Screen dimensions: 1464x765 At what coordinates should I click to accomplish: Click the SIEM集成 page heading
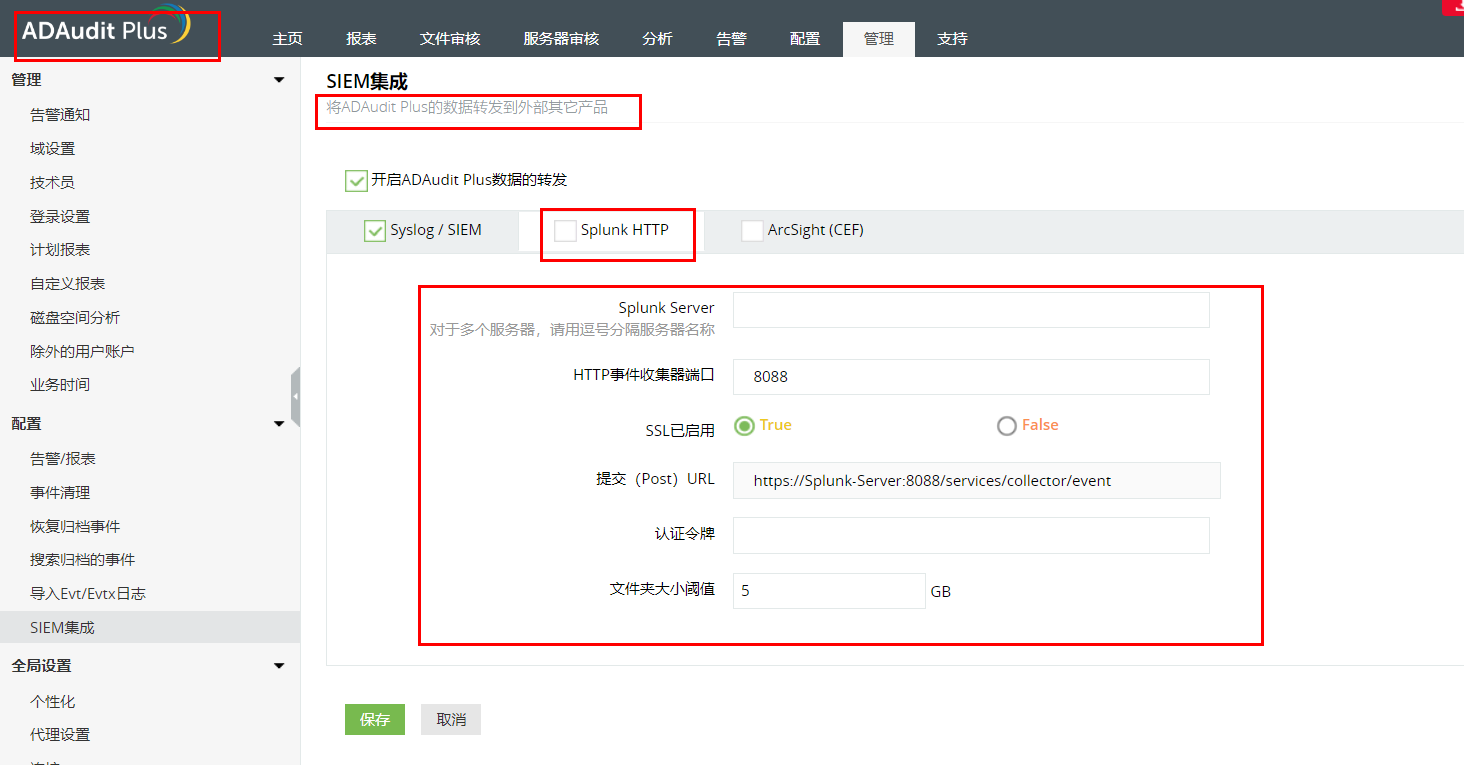pos(367,82)
